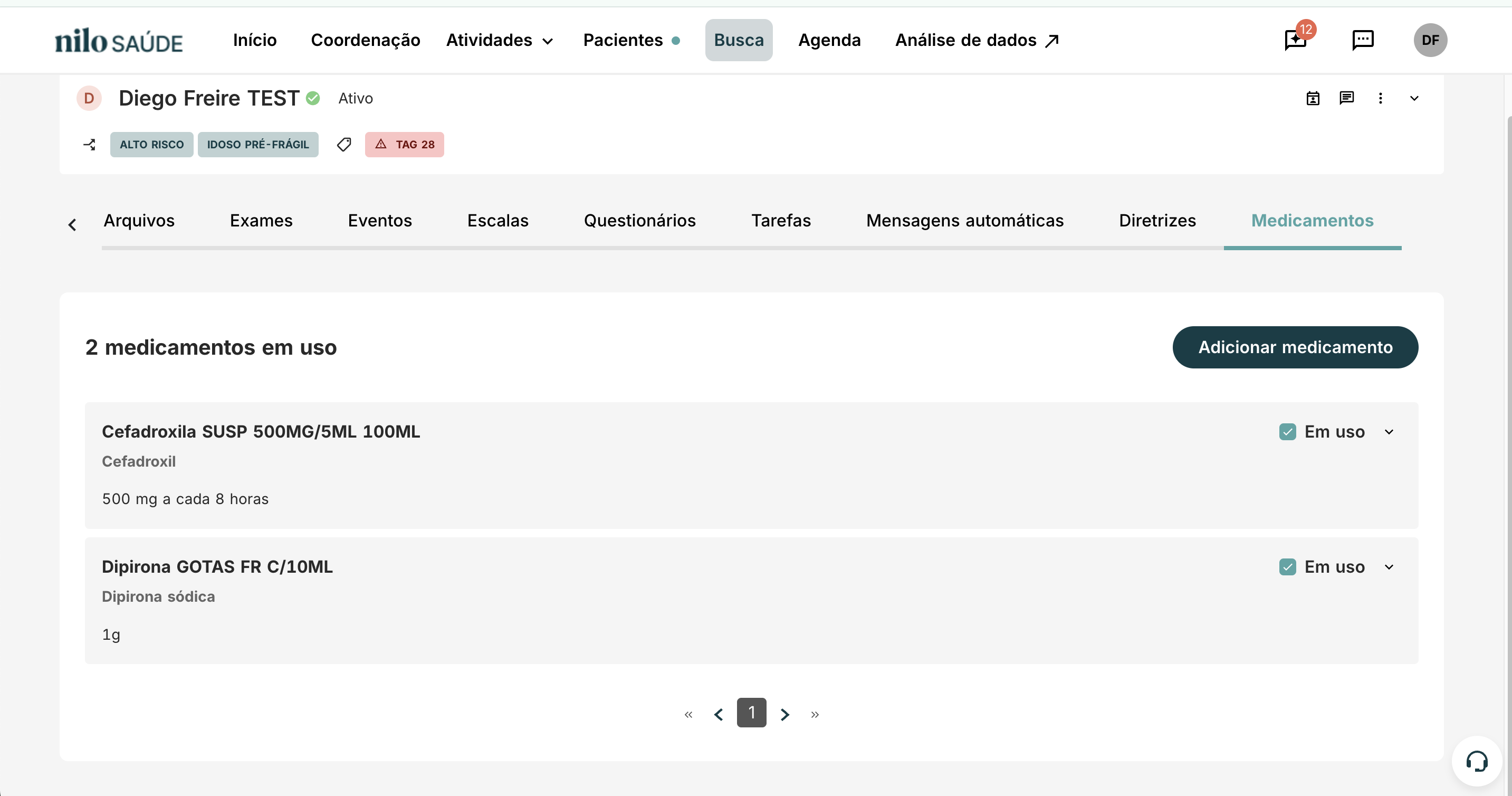
Task: Click the Adicionar medicamento button
Action: pyautogui.click(x=1295, y=347)
